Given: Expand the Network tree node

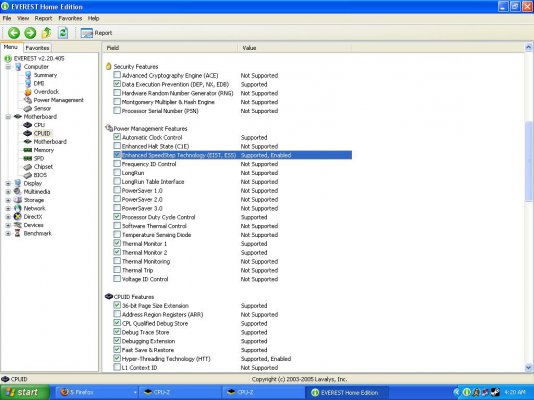Looking at the screenshot, I should pos(8,208).
